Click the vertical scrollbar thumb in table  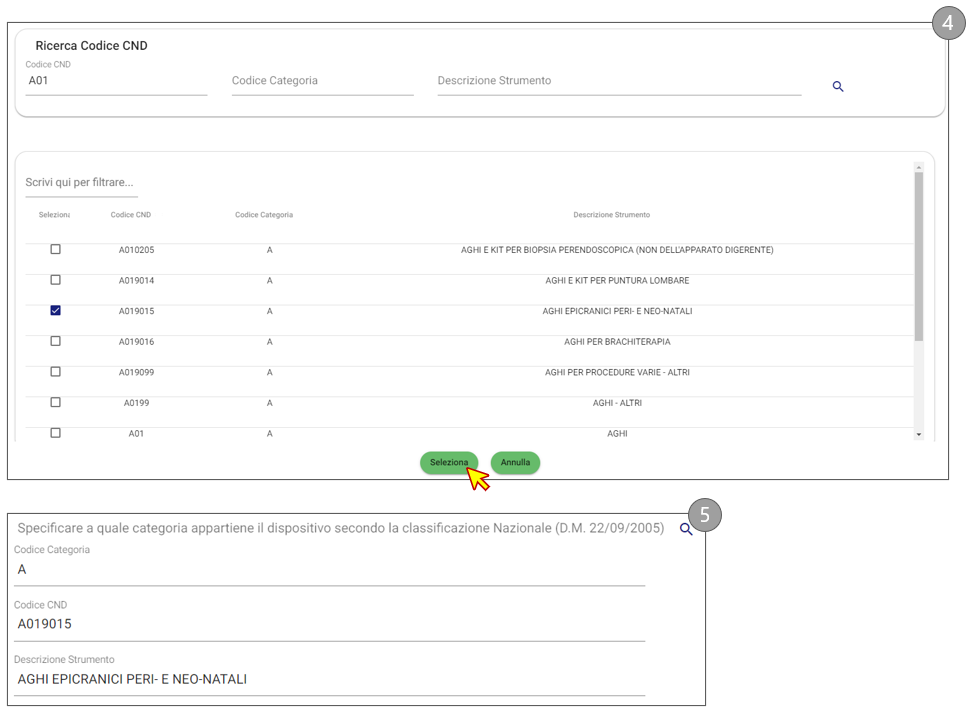coord(919,255)
